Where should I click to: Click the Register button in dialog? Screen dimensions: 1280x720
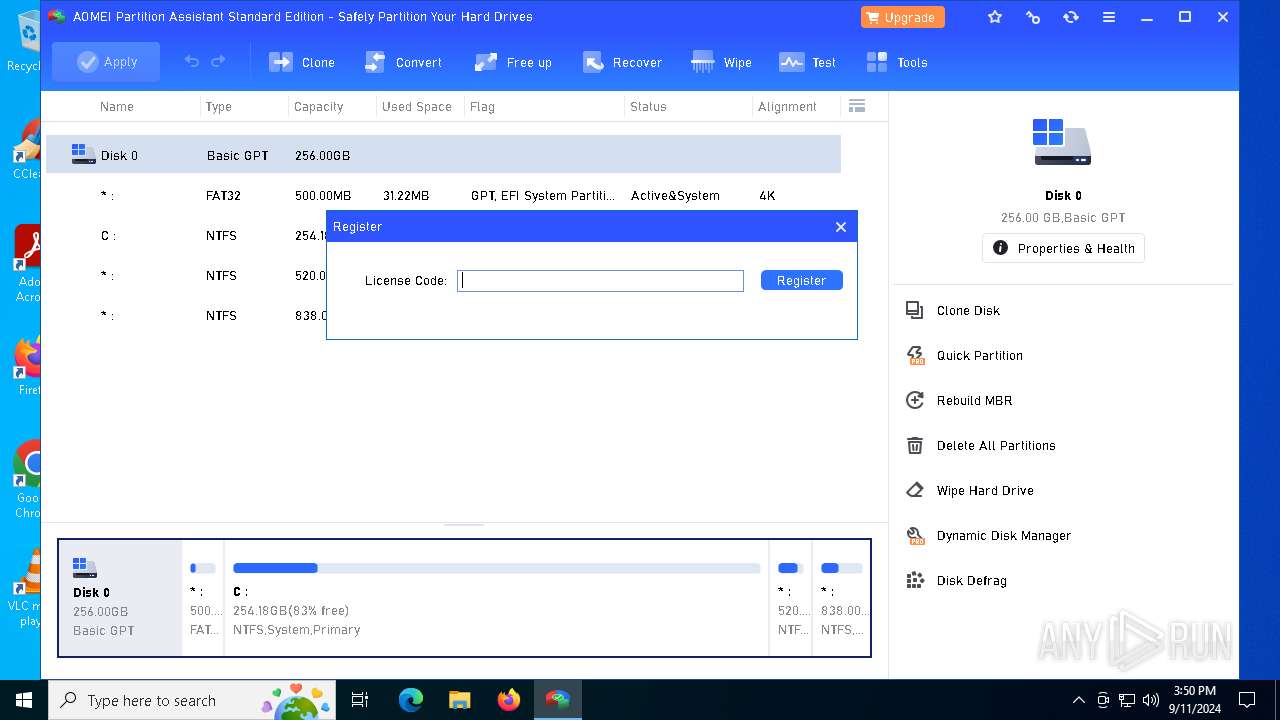[802, 281]
